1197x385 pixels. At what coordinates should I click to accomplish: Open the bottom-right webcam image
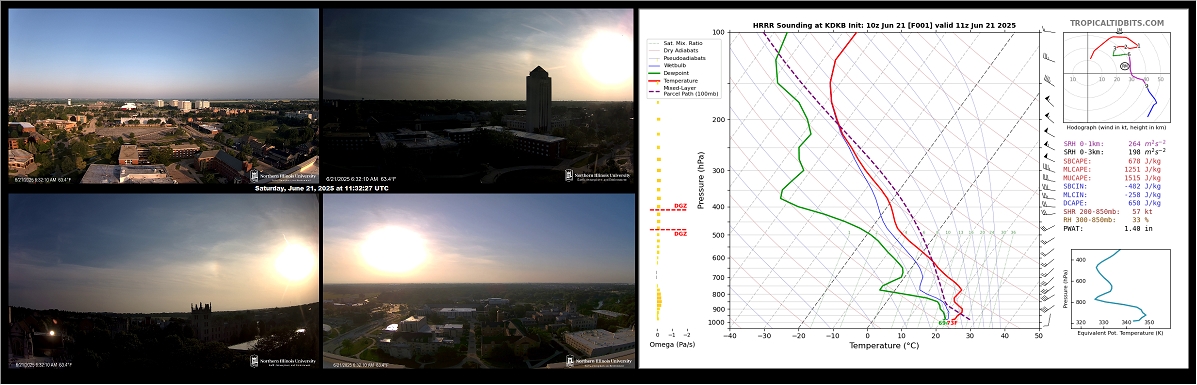(x=479, y=282)
